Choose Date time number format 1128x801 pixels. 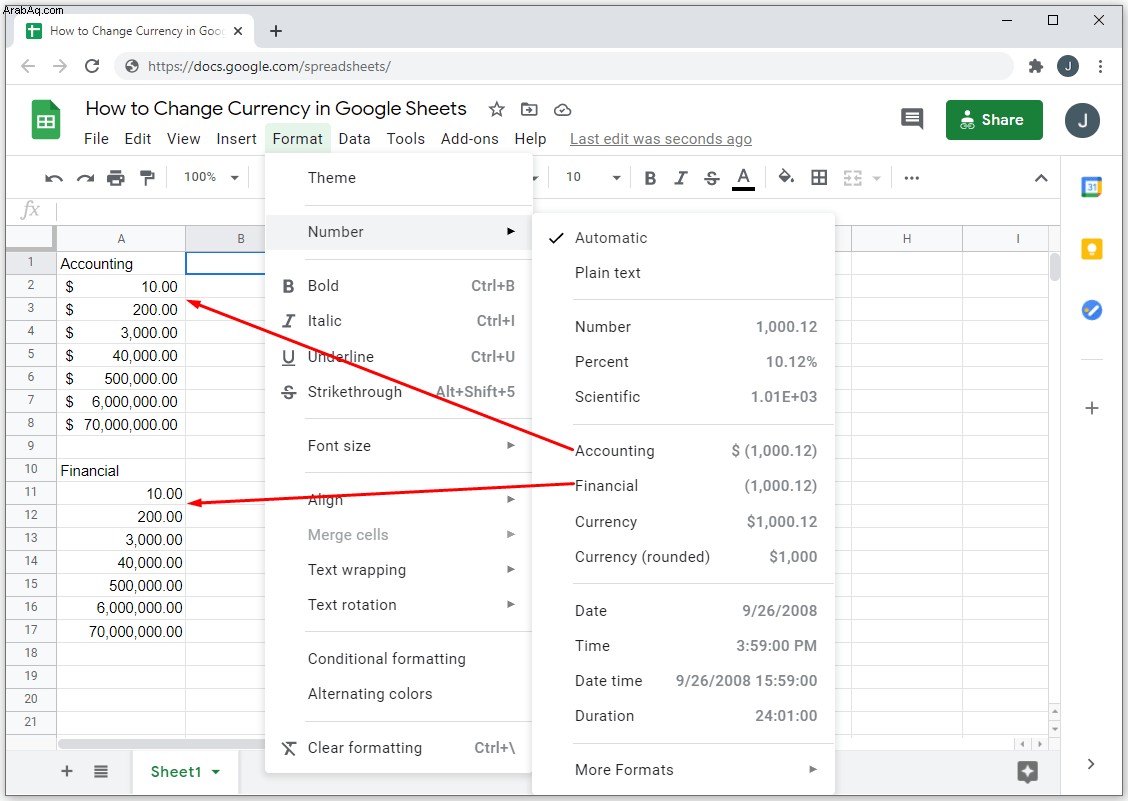pos(683,680)
